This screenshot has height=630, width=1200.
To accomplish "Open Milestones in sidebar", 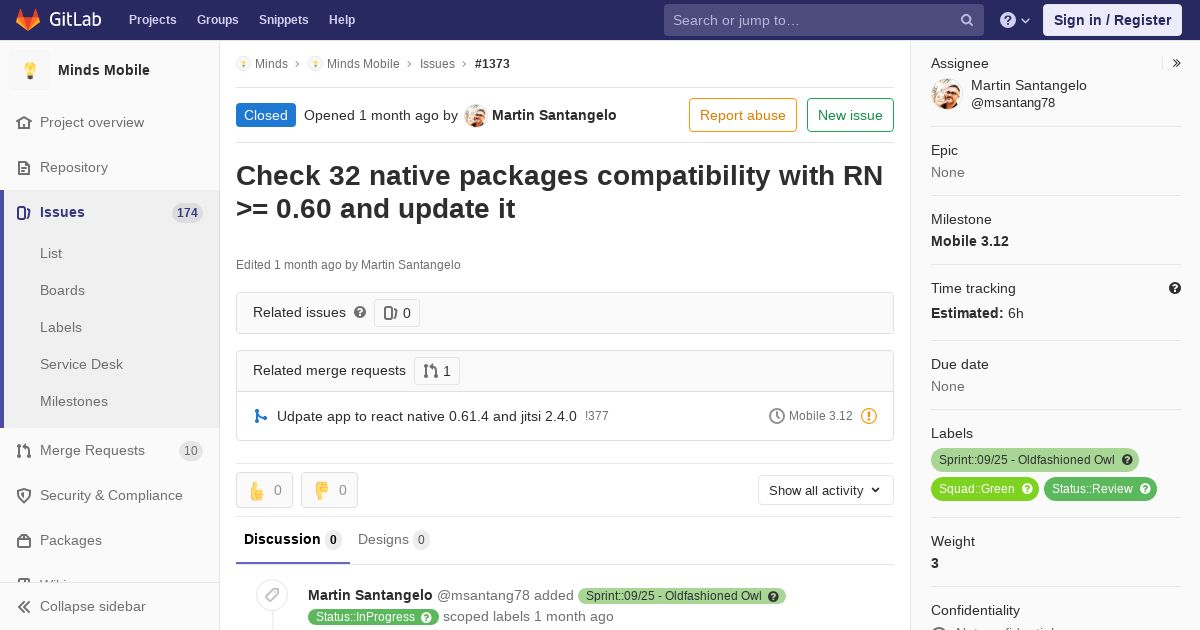I will [74, 401].
